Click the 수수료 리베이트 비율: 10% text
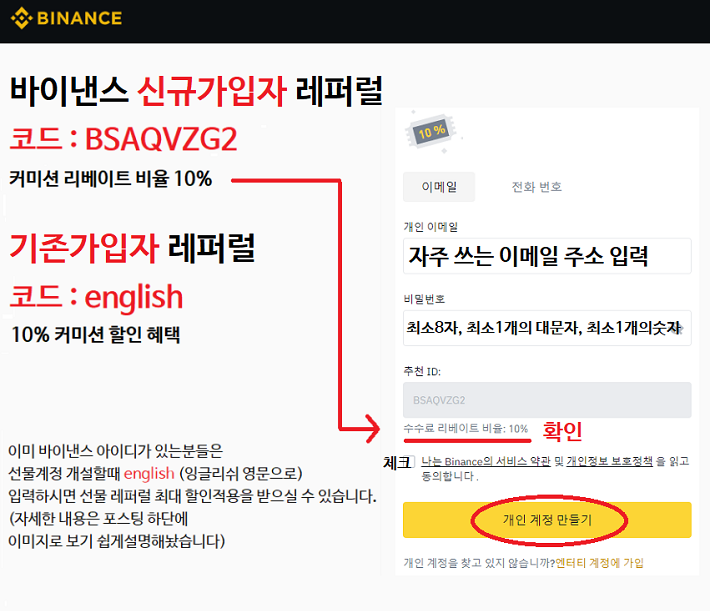 tap(465, 428)
